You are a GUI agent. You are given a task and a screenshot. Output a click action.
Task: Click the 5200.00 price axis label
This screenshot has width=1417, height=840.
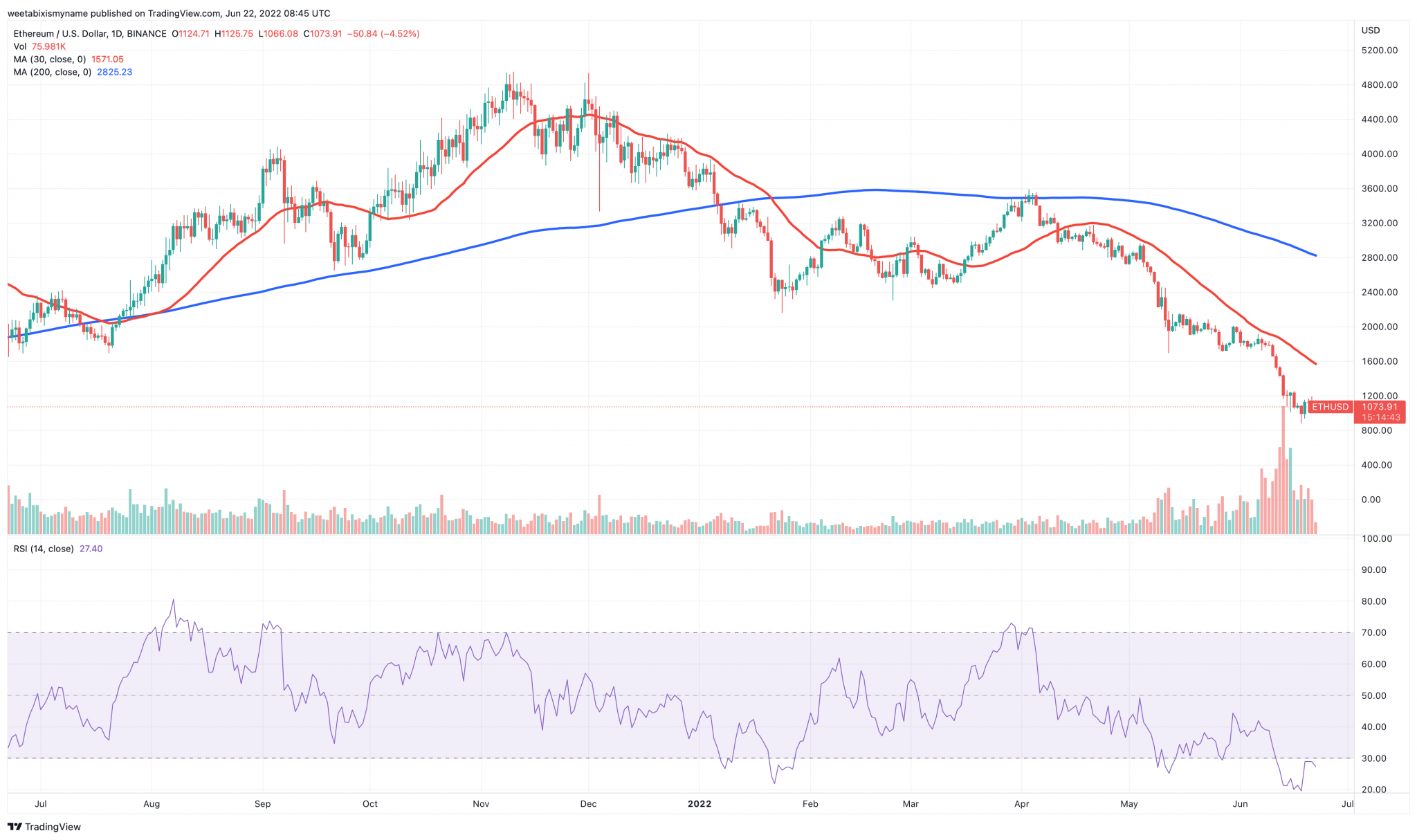click(x=1379, y=51)
